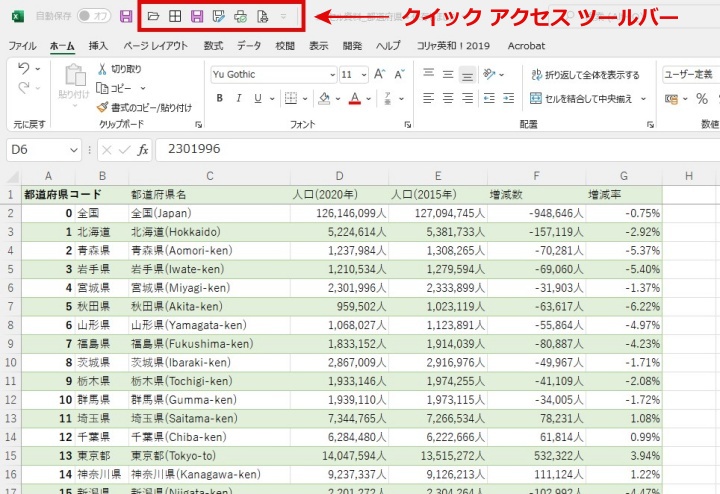Open the ページ レイアウト tab
The height and width of the screenshot is (494, 720).
pos(156,45)
